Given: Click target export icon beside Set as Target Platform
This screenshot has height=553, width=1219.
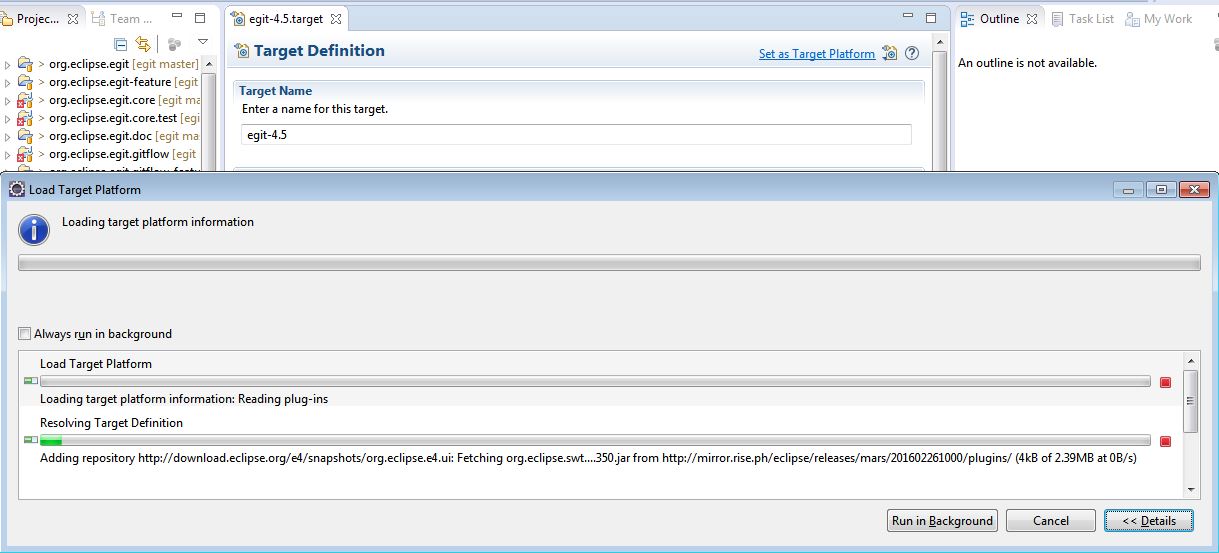Looking at the screenshot, I should (x=890, y=54).
